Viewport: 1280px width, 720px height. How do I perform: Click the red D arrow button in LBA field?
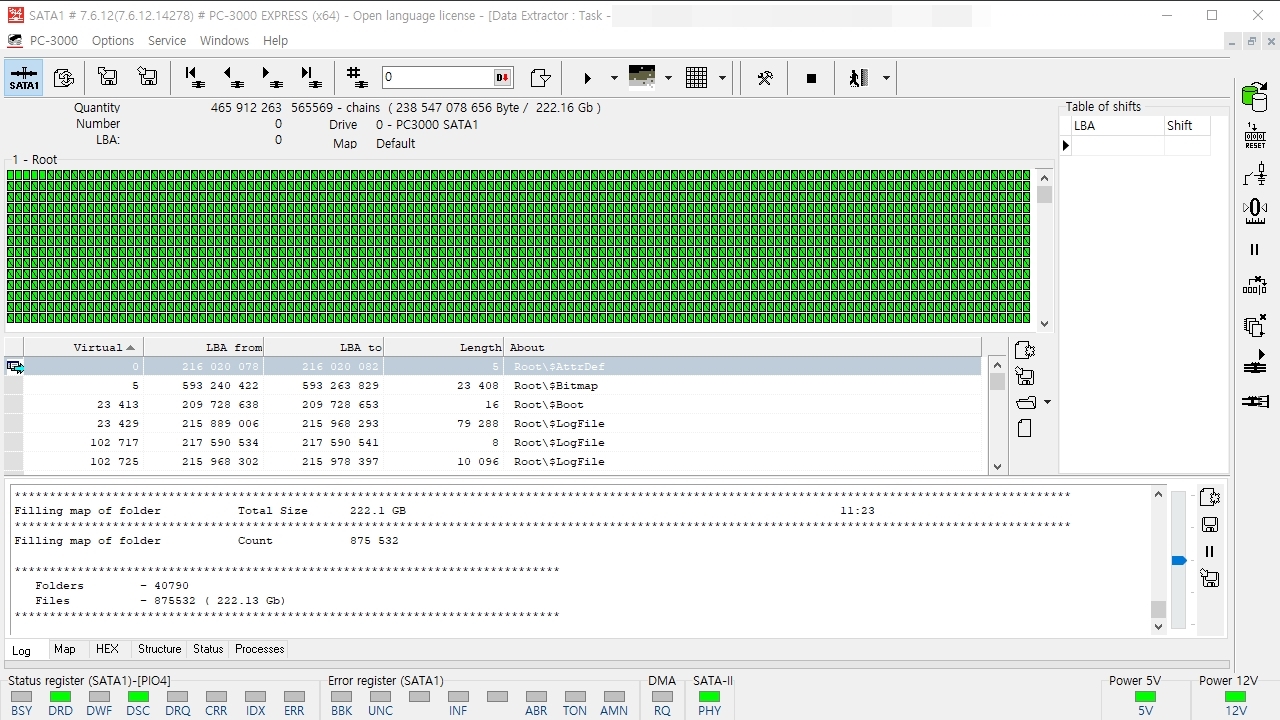click(502, 78)
